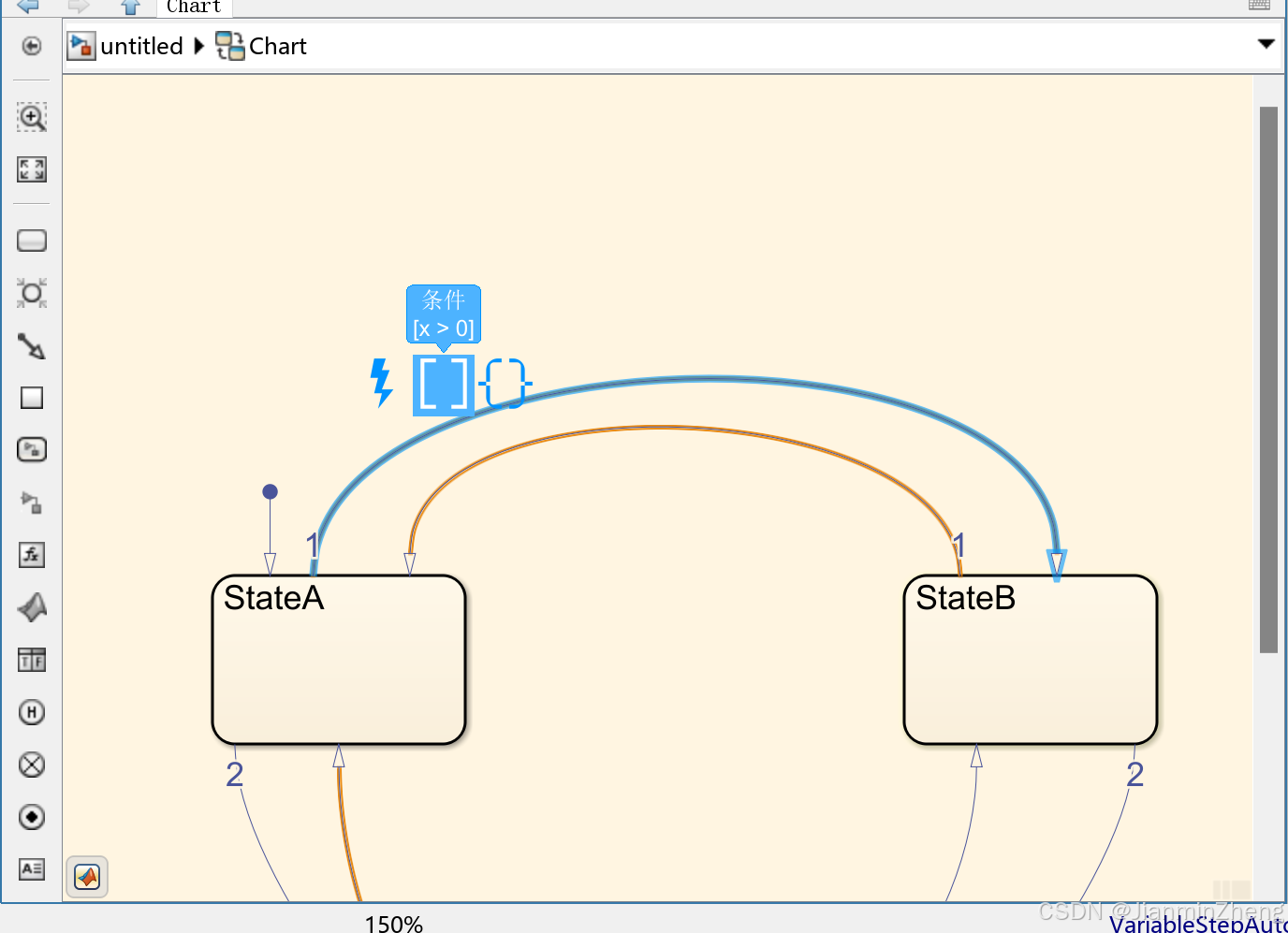Activate the Fit to View tool
Image resolution: width=1288 pixels, height=933 pixels.
point(31,169)
